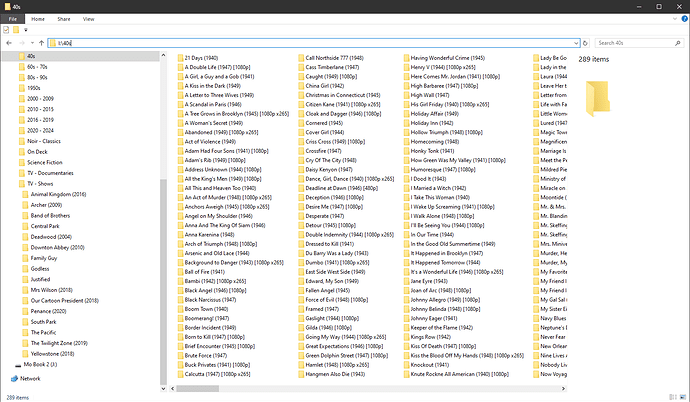This screenshot has width=690, height=402.
Task: Open the recent locations dropdown arrow
Action: [x=32, y=43]
